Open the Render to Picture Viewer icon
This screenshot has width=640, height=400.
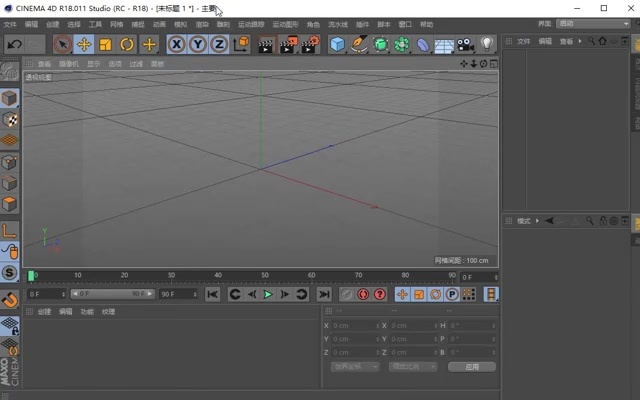click(288, 44)
